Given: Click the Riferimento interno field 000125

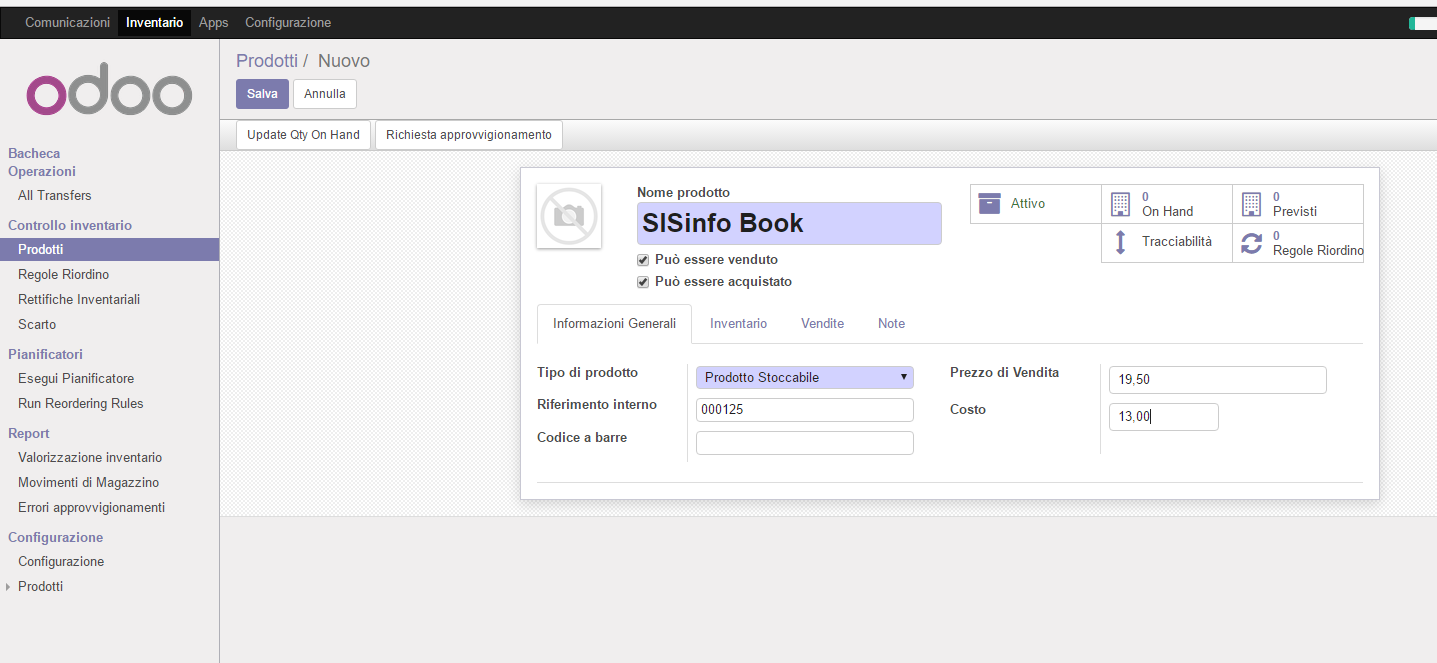Looking at the screenshot, I should pos(805,410).
